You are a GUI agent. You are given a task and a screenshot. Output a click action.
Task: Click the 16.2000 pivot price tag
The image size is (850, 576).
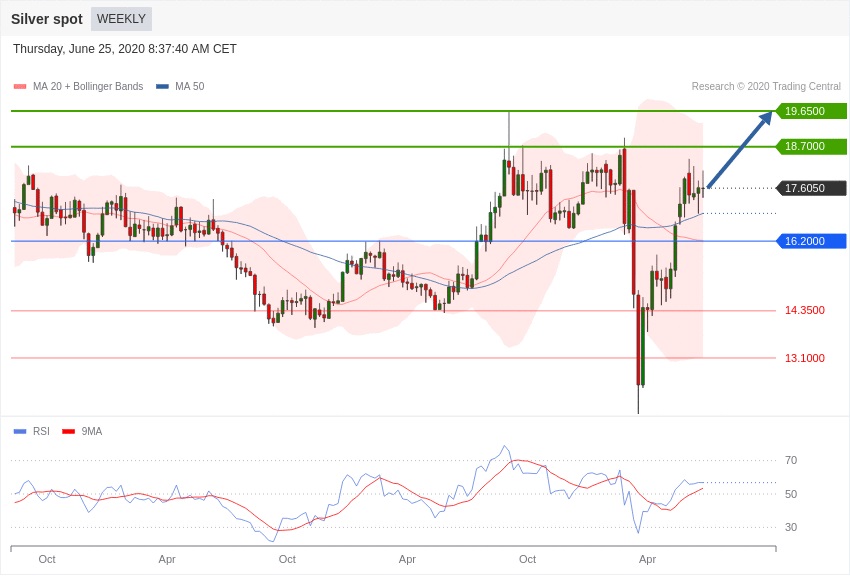(x=811, y=241)
